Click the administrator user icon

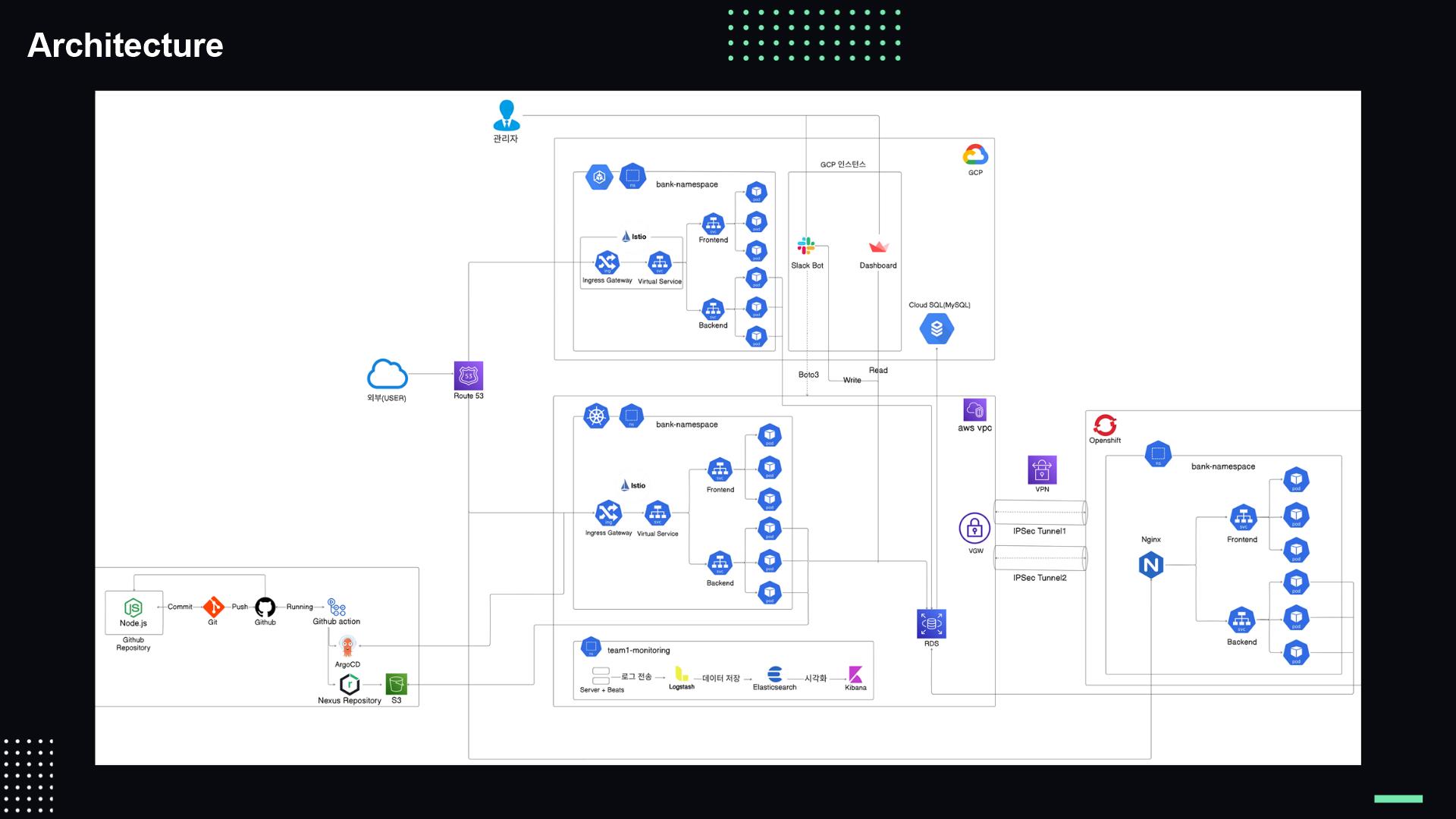point(506,116)
